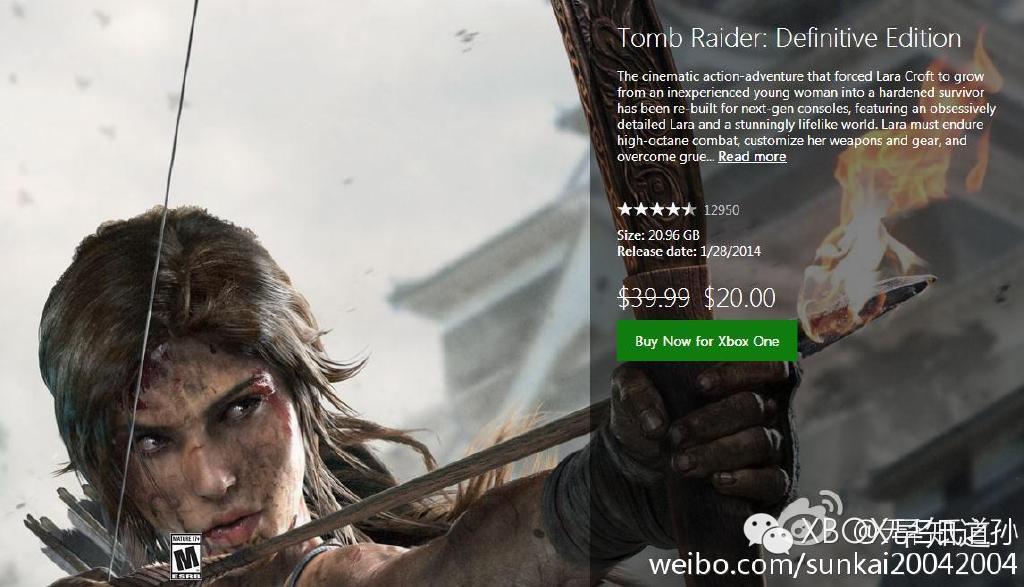Click the first star in the rating
Viewport: 1024px width, 587px height.
click(624, 210)
